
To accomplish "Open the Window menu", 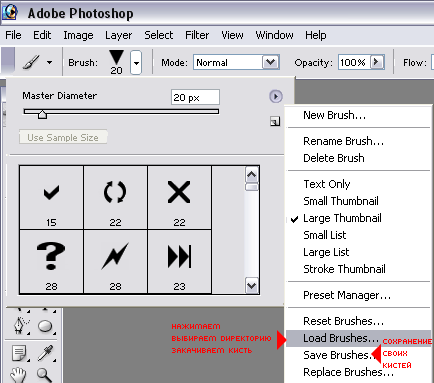I will point(274,35).
